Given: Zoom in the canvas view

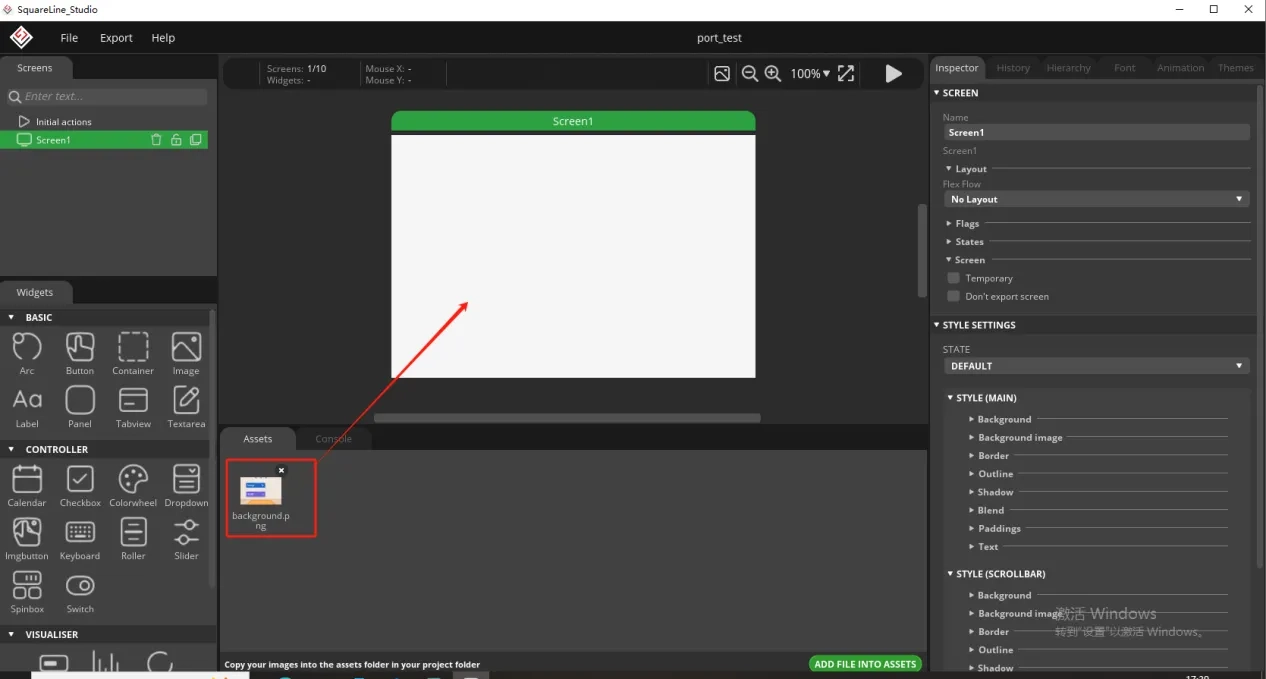Looking at the screenshot, I should pyautogui.click(x=772, y=73).
